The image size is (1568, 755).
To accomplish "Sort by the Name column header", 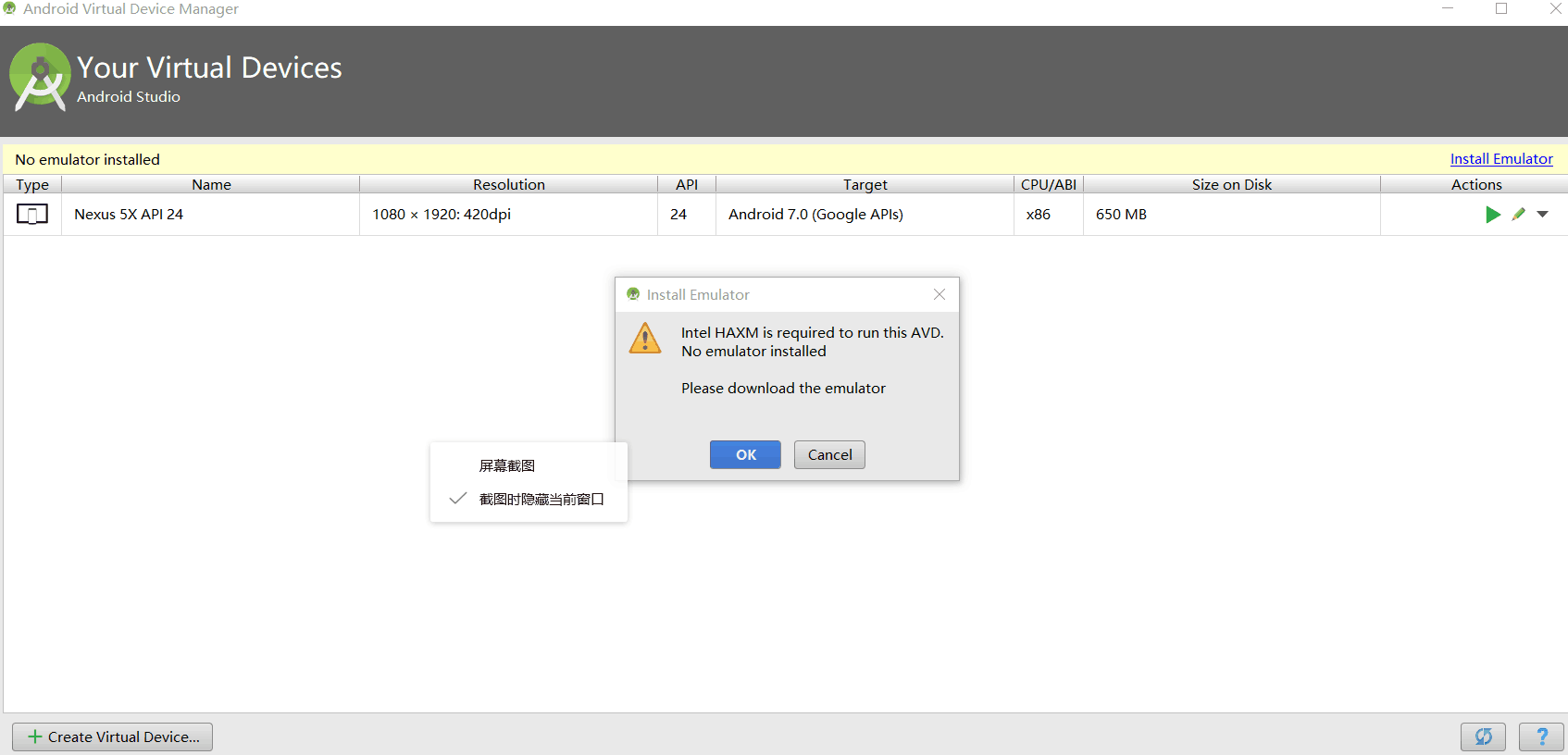I will tap(211, 184).
